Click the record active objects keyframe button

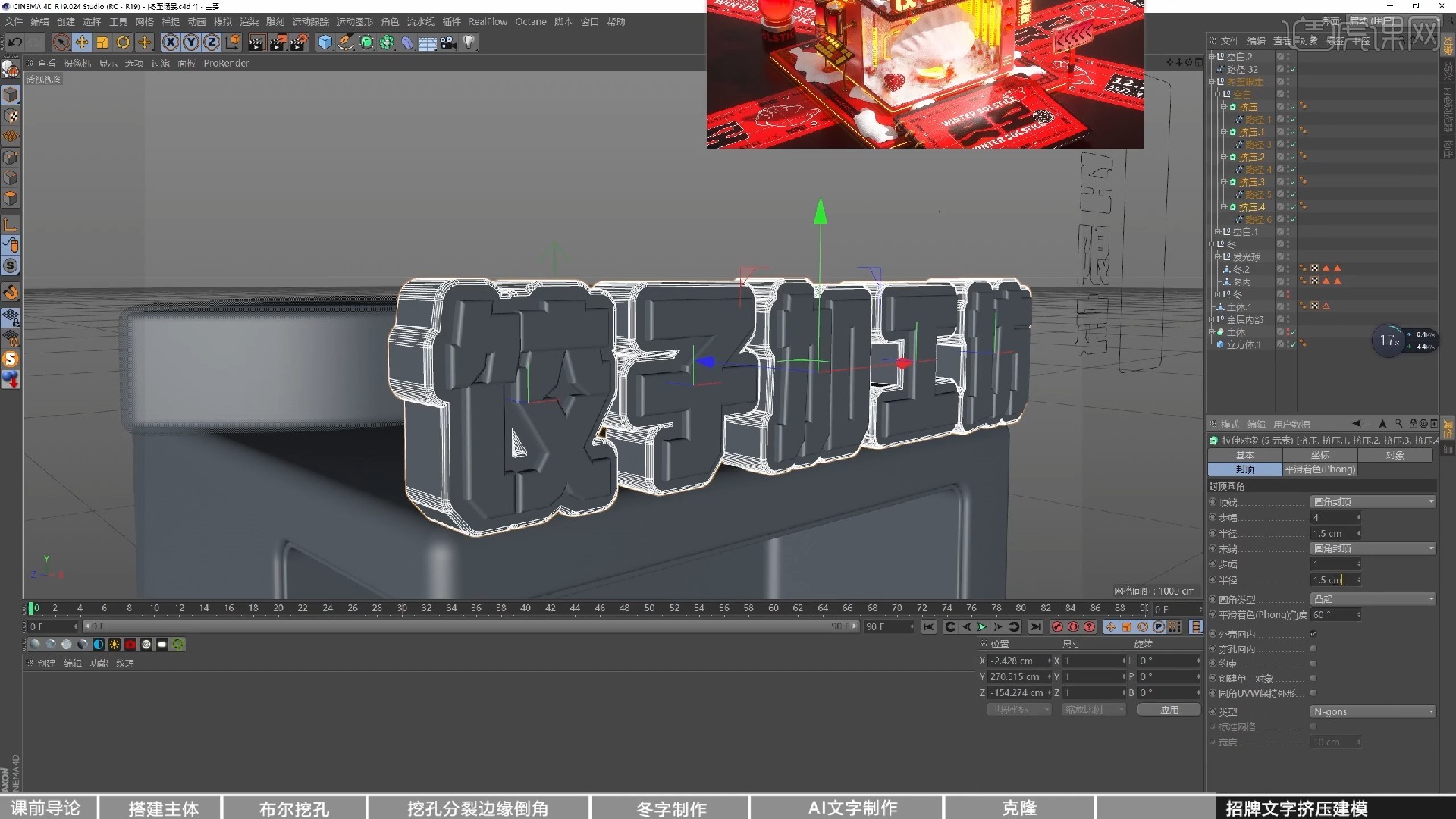pos(1057,627)
